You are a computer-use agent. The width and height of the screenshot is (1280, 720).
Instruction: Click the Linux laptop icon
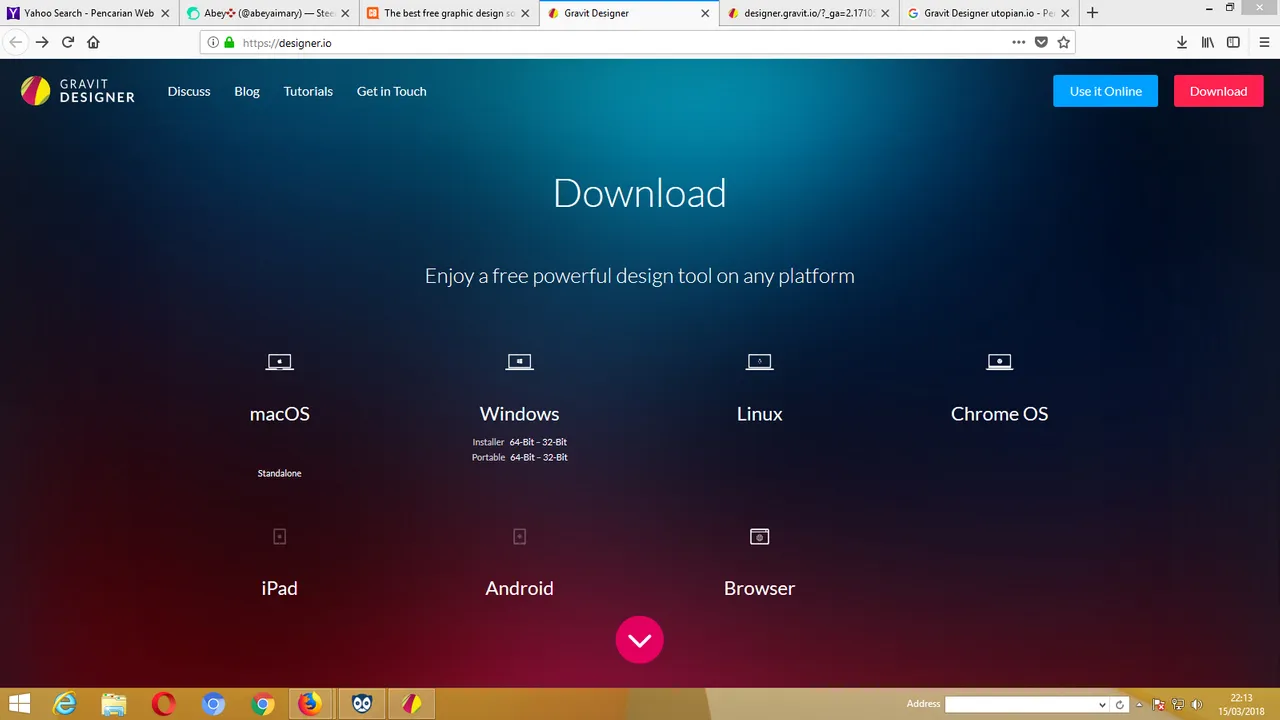click(x=759, y=362)
